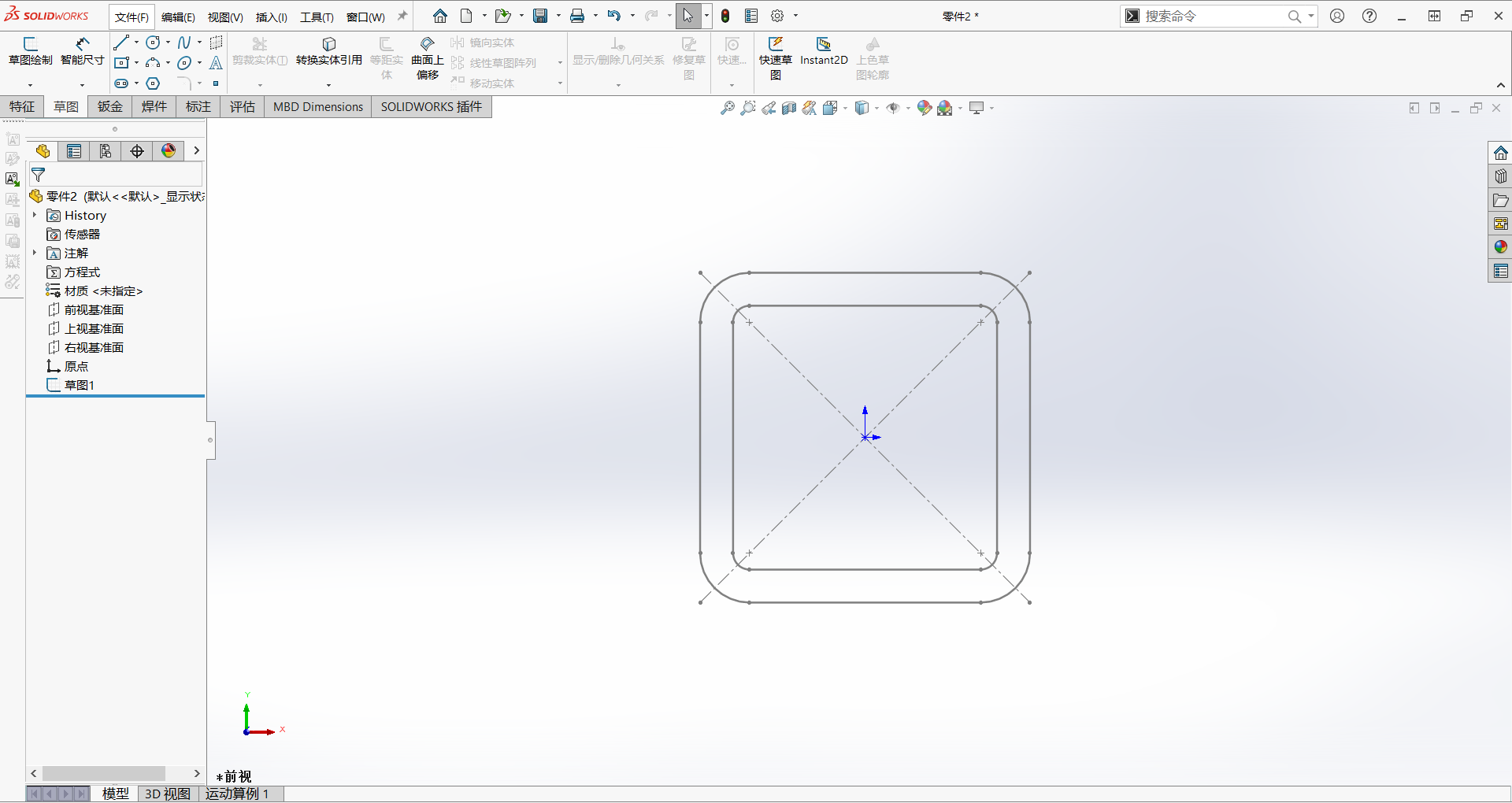This screenshot has height=803, width=1512.
Task: Open the DisplayManager tab
Action: point(169,151)
